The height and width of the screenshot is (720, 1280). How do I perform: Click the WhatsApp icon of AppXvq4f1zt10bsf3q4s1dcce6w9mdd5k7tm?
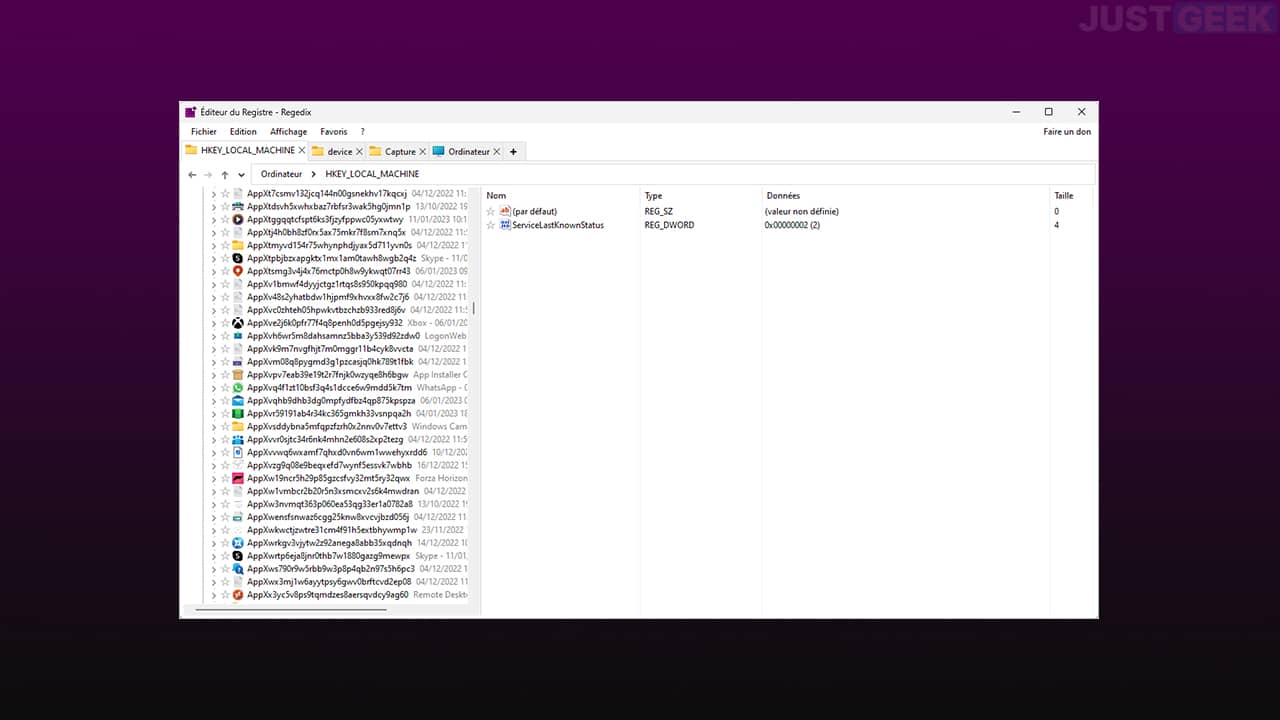(238, 388)
